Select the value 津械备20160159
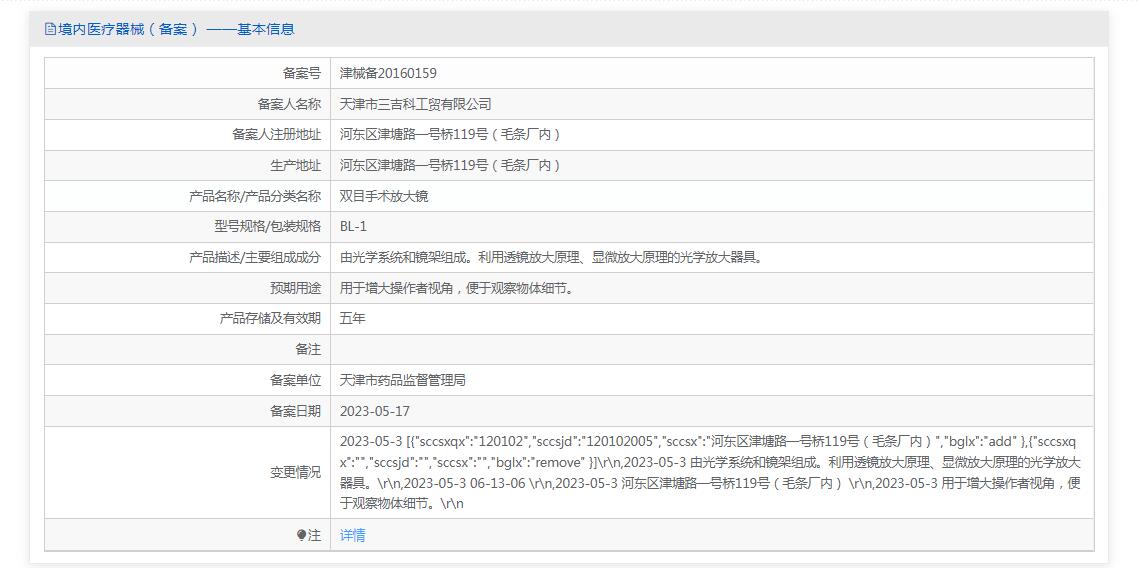This screenshot has width=1139, height=568. (388, 73)
